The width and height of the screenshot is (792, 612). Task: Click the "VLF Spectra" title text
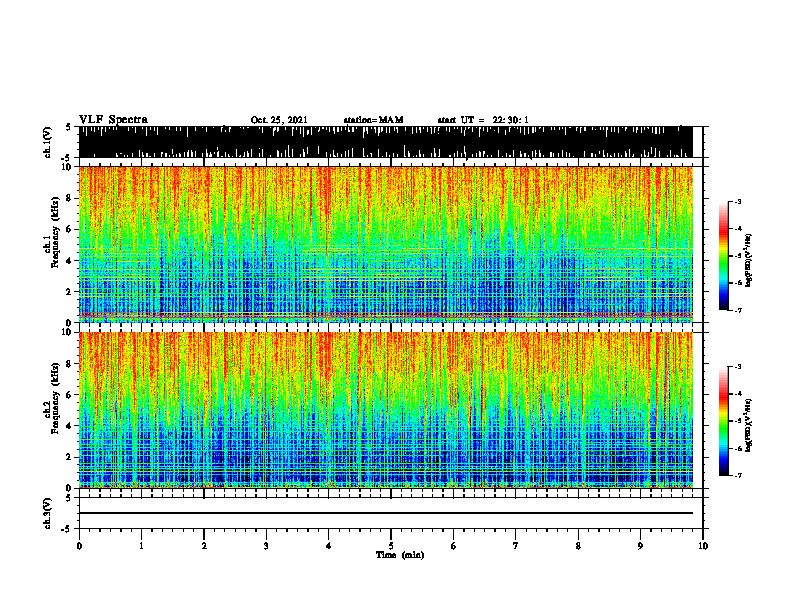click(x=113, y=120)
